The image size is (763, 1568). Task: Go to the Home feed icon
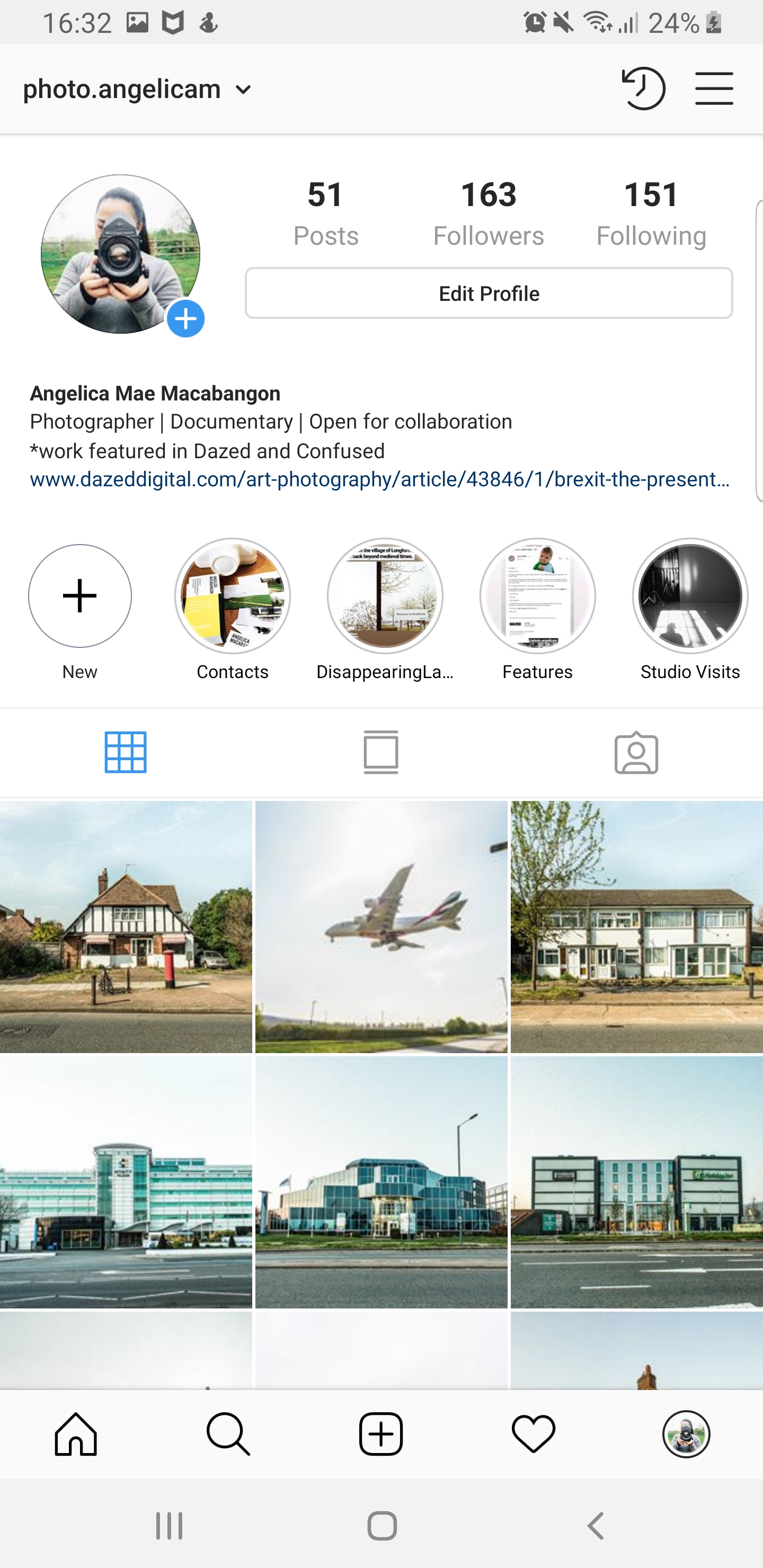[76, 1433]
